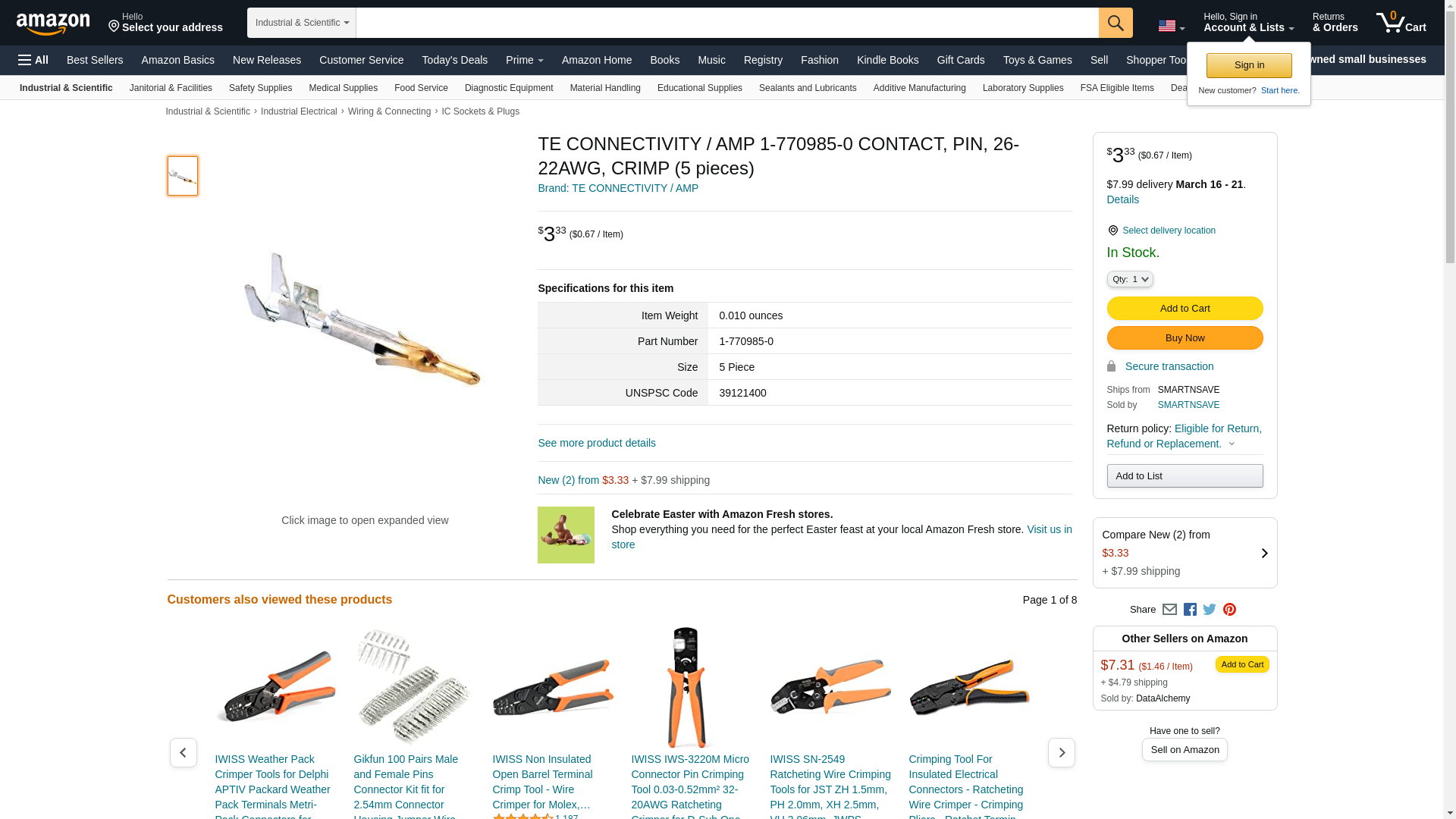Click the main search input field

tap(727, 23)
